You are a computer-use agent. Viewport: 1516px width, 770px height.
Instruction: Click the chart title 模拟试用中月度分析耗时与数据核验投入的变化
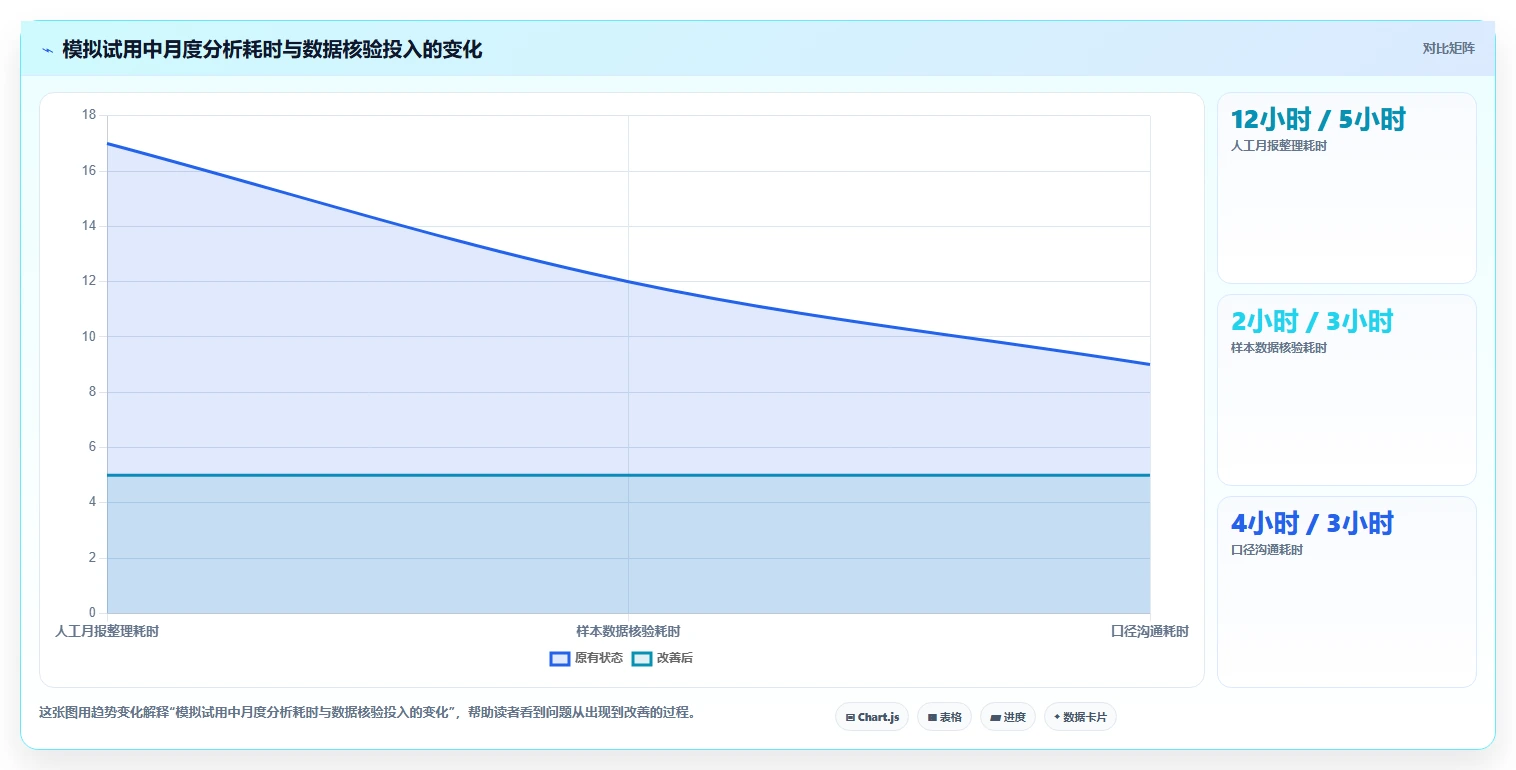point(272,50)
